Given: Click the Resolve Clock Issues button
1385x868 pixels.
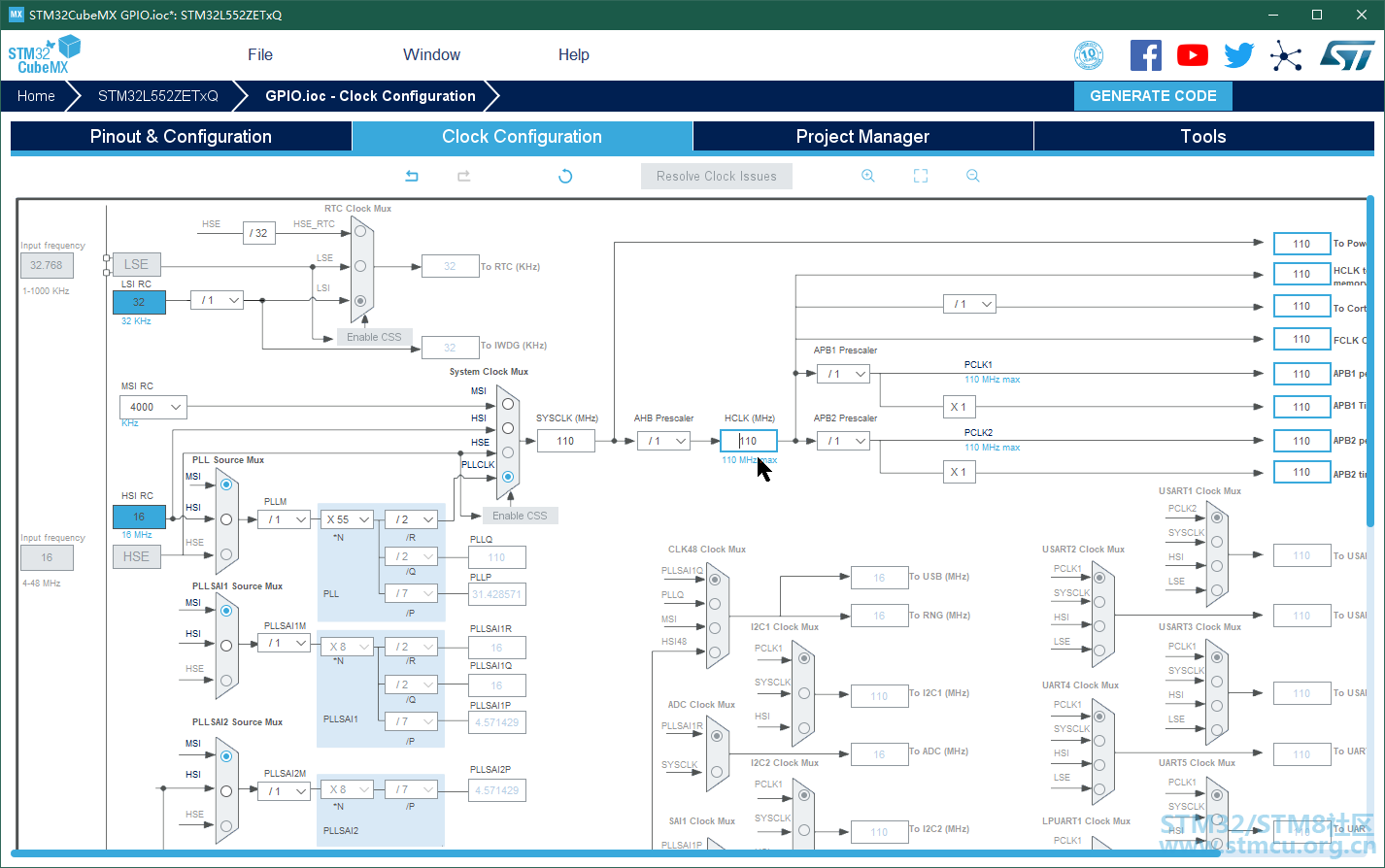Looking at the screenshot, I should pos(717,176).
